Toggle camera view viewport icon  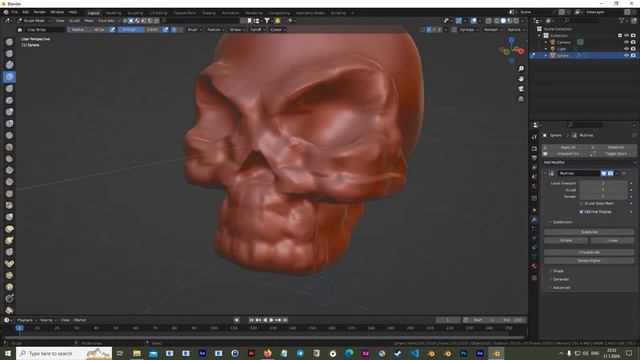coord(521,89)
